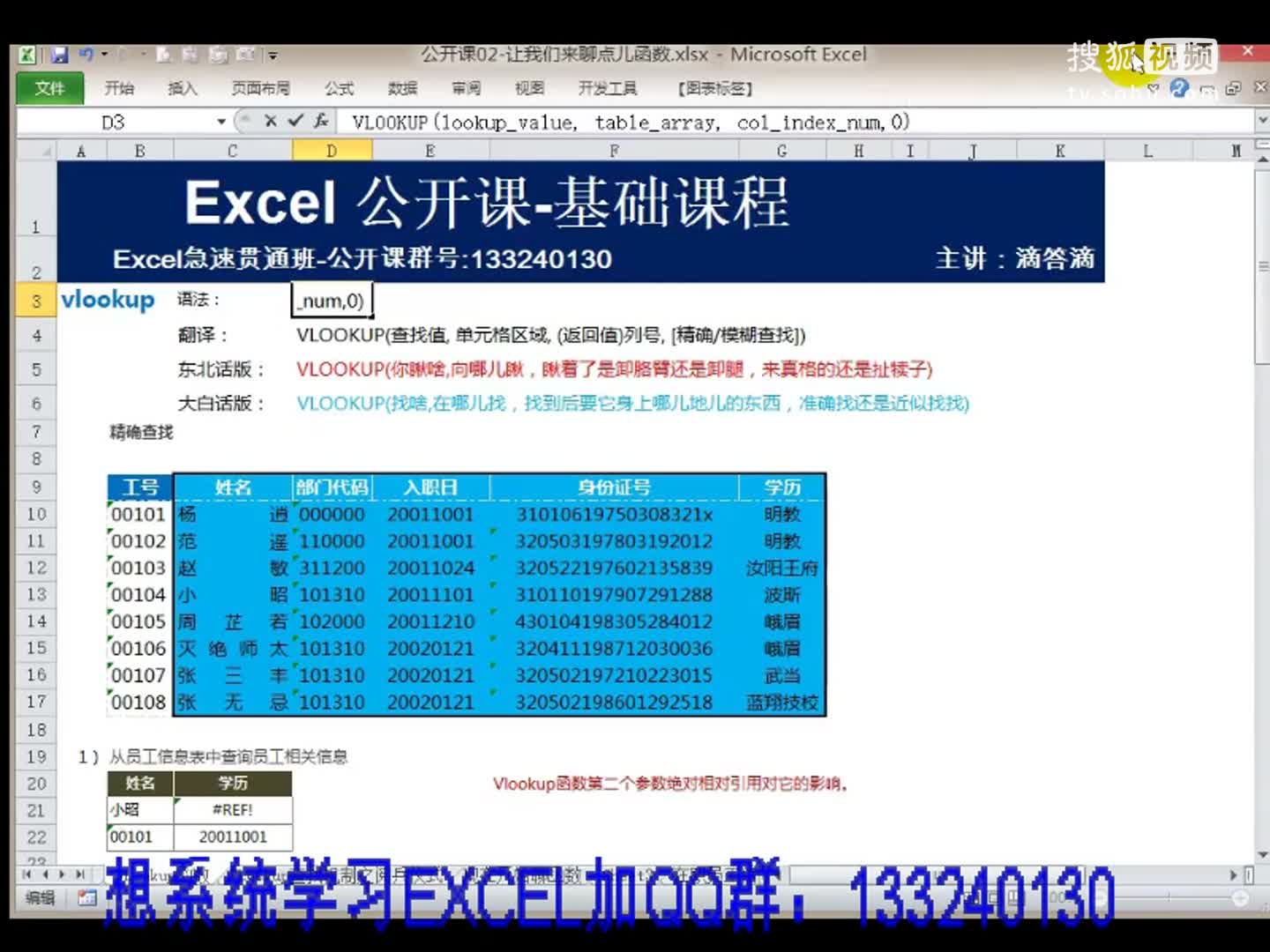1270x952 pixels.
Task: Click the red 东北话版 VLOOKUP text
Action: pyautogui.click(x=614, y=369)
